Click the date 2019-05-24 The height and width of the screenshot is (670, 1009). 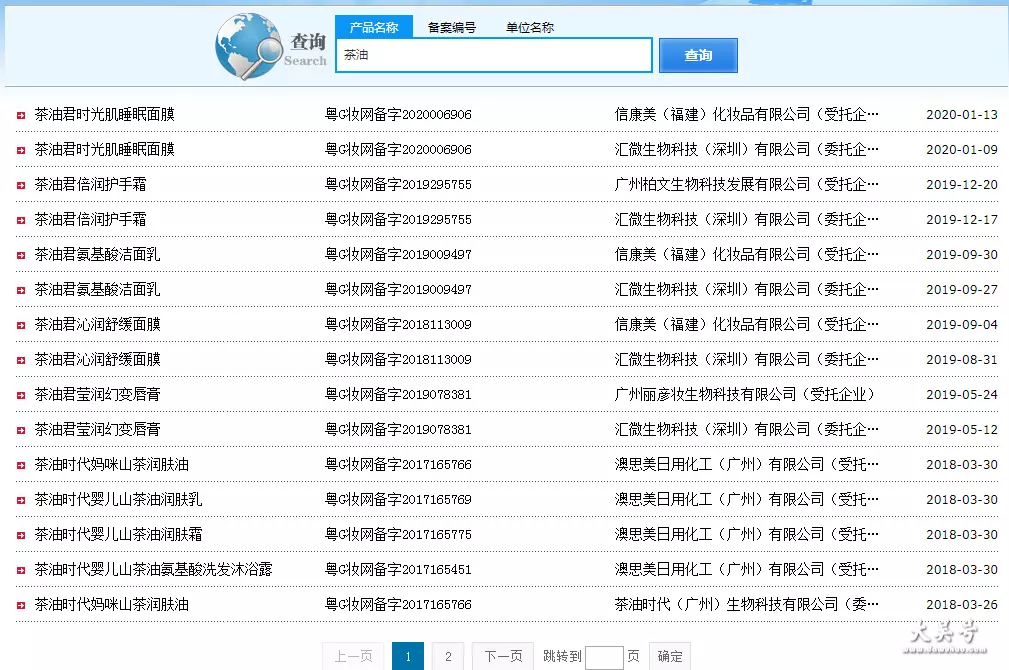(x=962, y=395)
